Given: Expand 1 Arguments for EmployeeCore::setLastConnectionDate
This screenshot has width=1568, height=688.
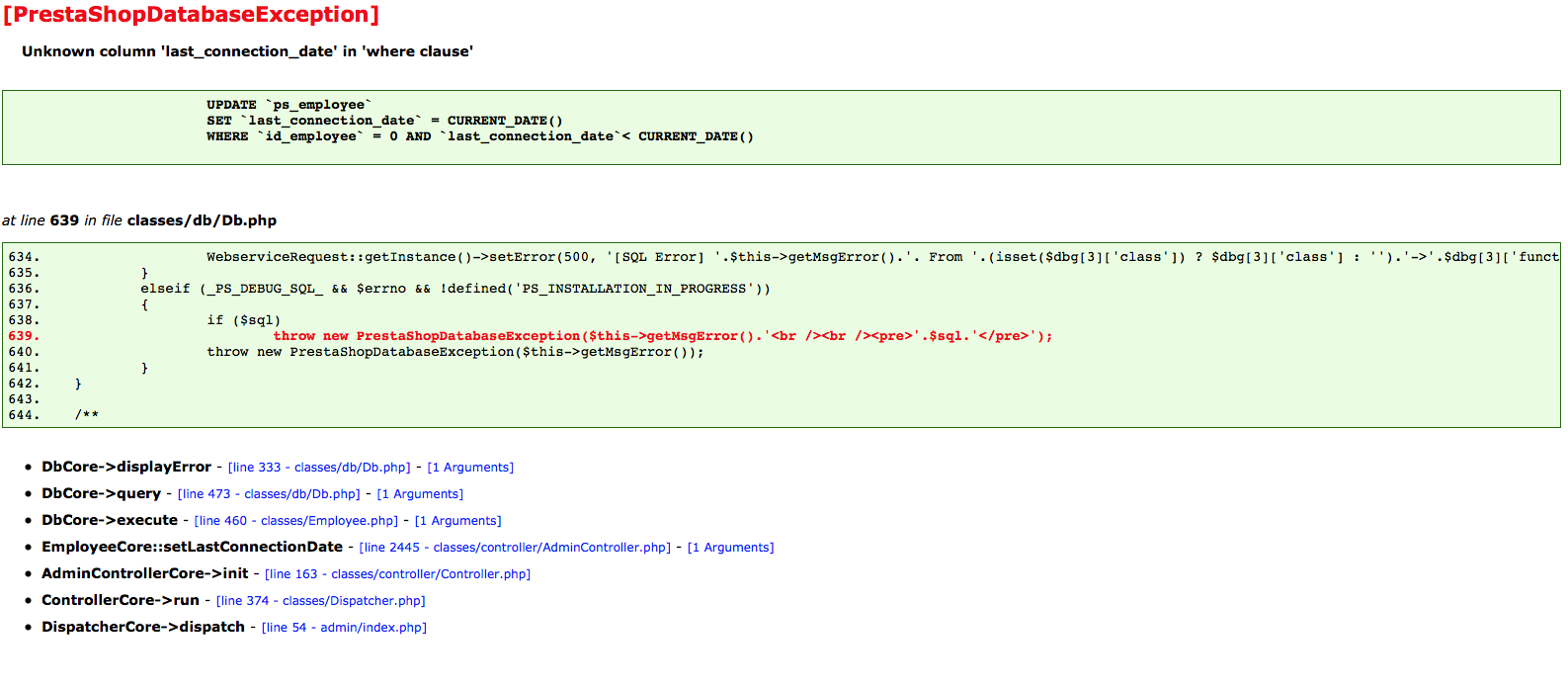Looking at the screenshot, I should click(731, 548).
